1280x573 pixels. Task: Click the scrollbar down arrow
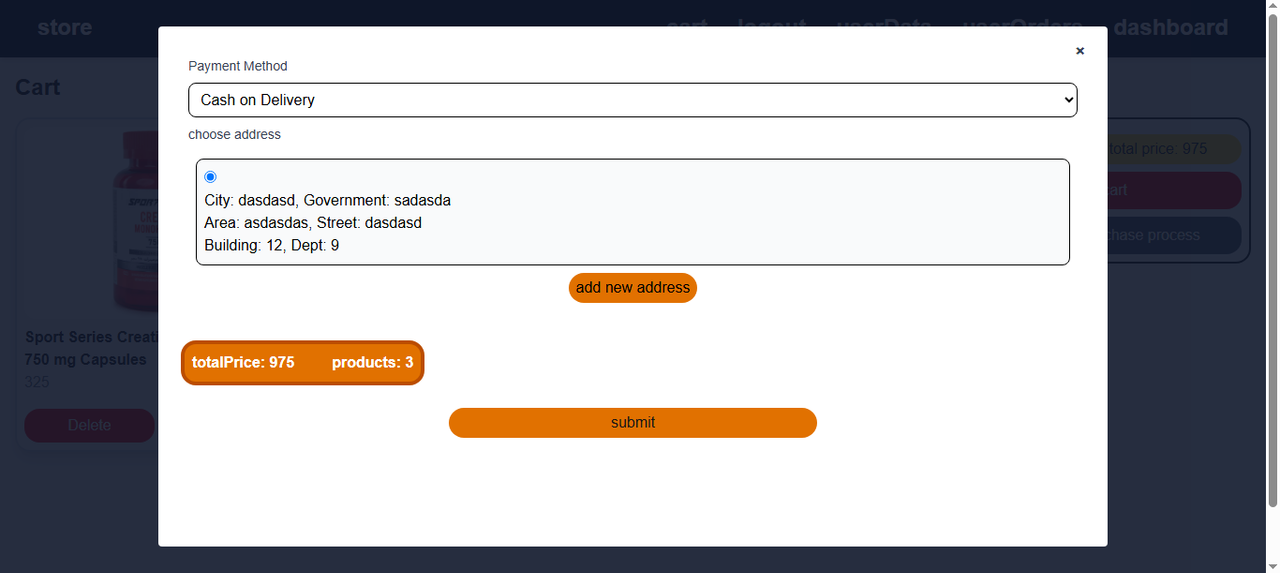[x=1272, y=565]
